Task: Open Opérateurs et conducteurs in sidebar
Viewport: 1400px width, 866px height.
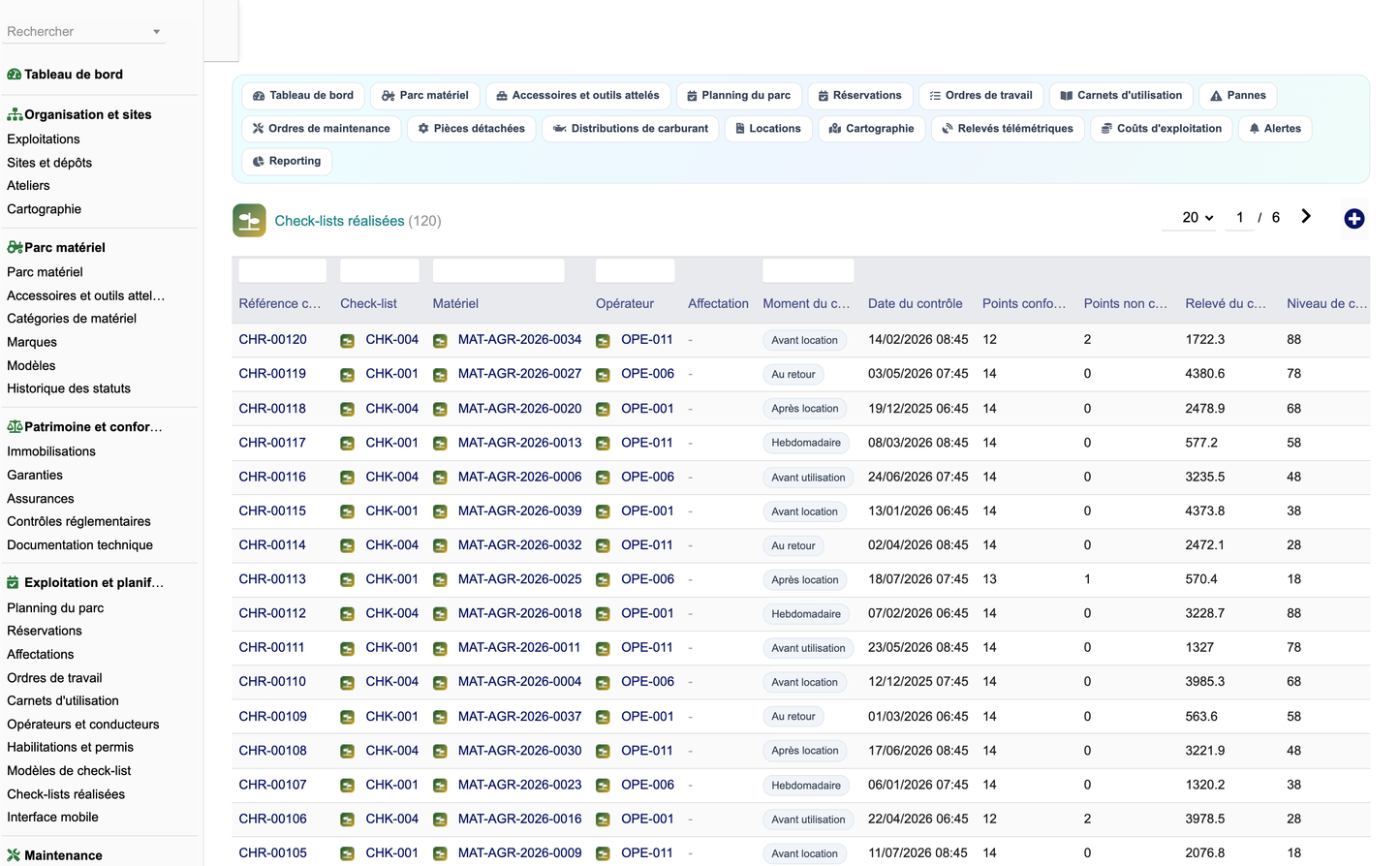Action: pos(82,725)
